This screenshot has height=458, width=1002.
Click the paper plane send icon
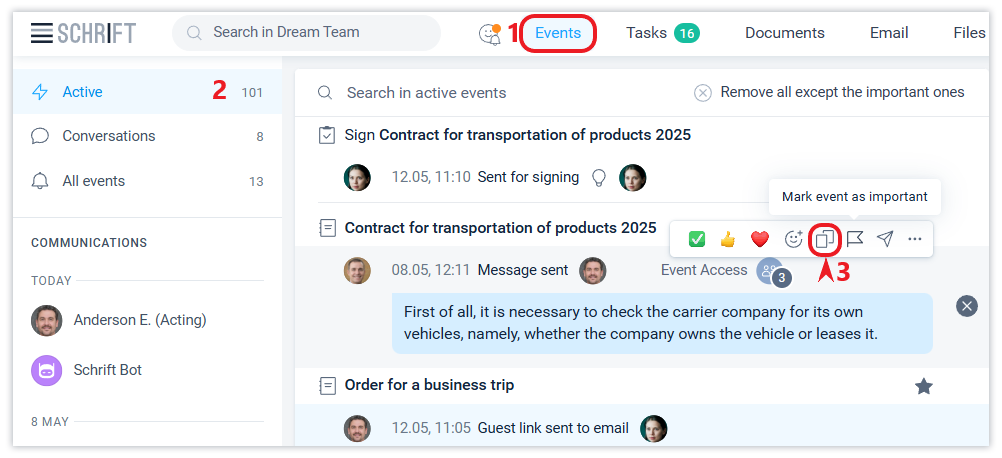(x=885, y=239)
